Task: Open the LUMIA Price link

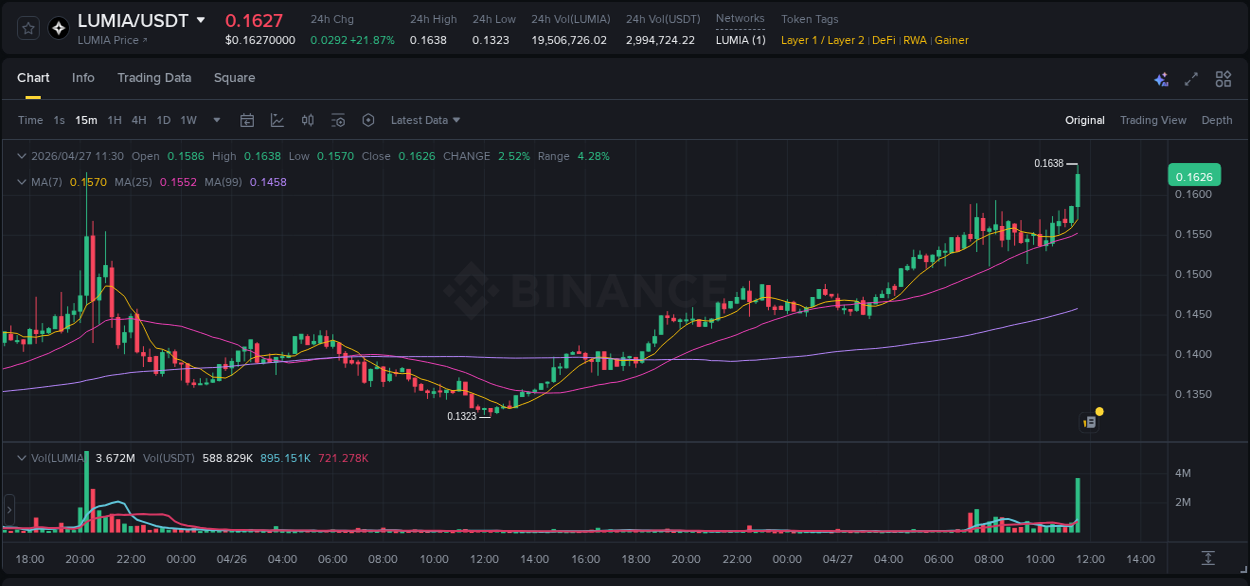Action: [x=112, y=40]
